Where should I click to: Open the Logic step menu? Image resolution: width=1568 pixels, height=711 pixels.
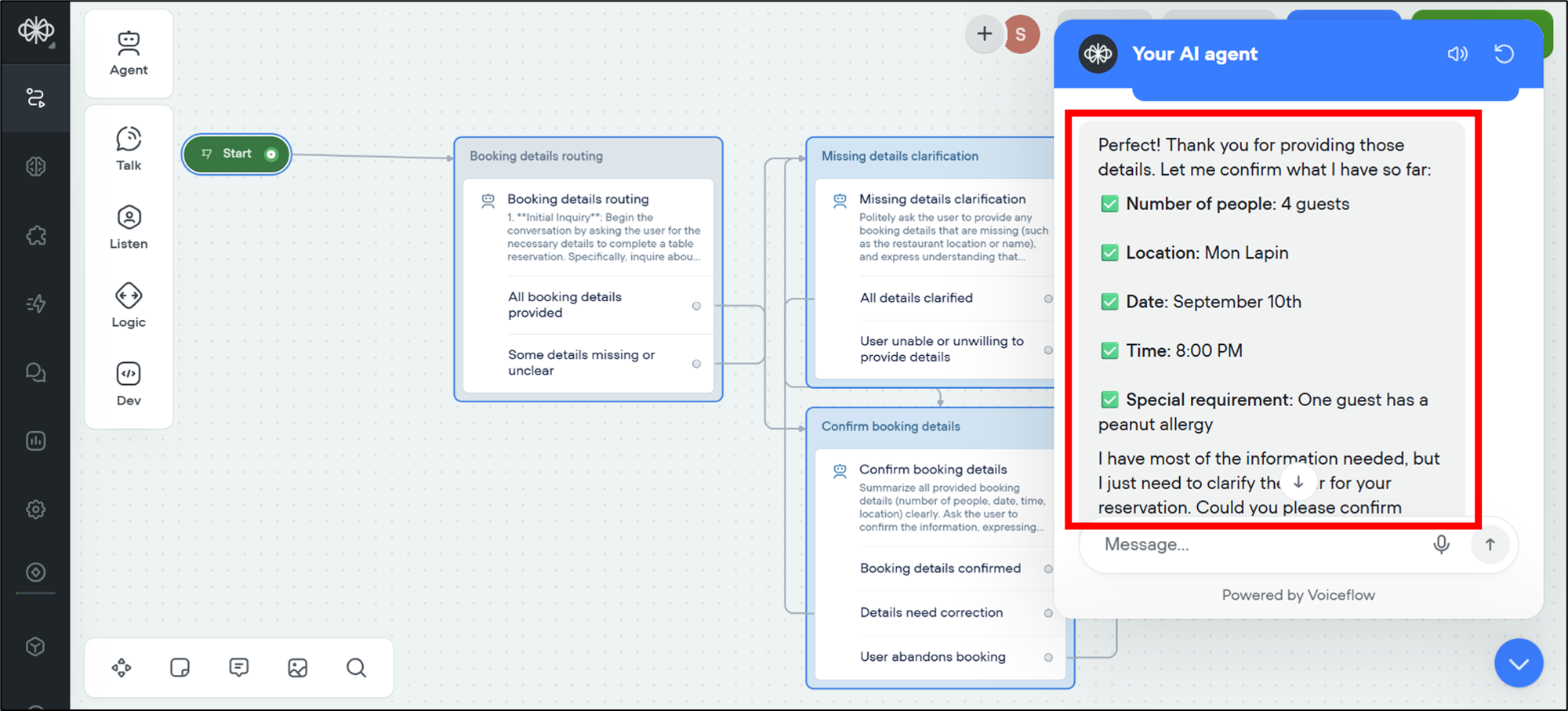pos(129,305)
